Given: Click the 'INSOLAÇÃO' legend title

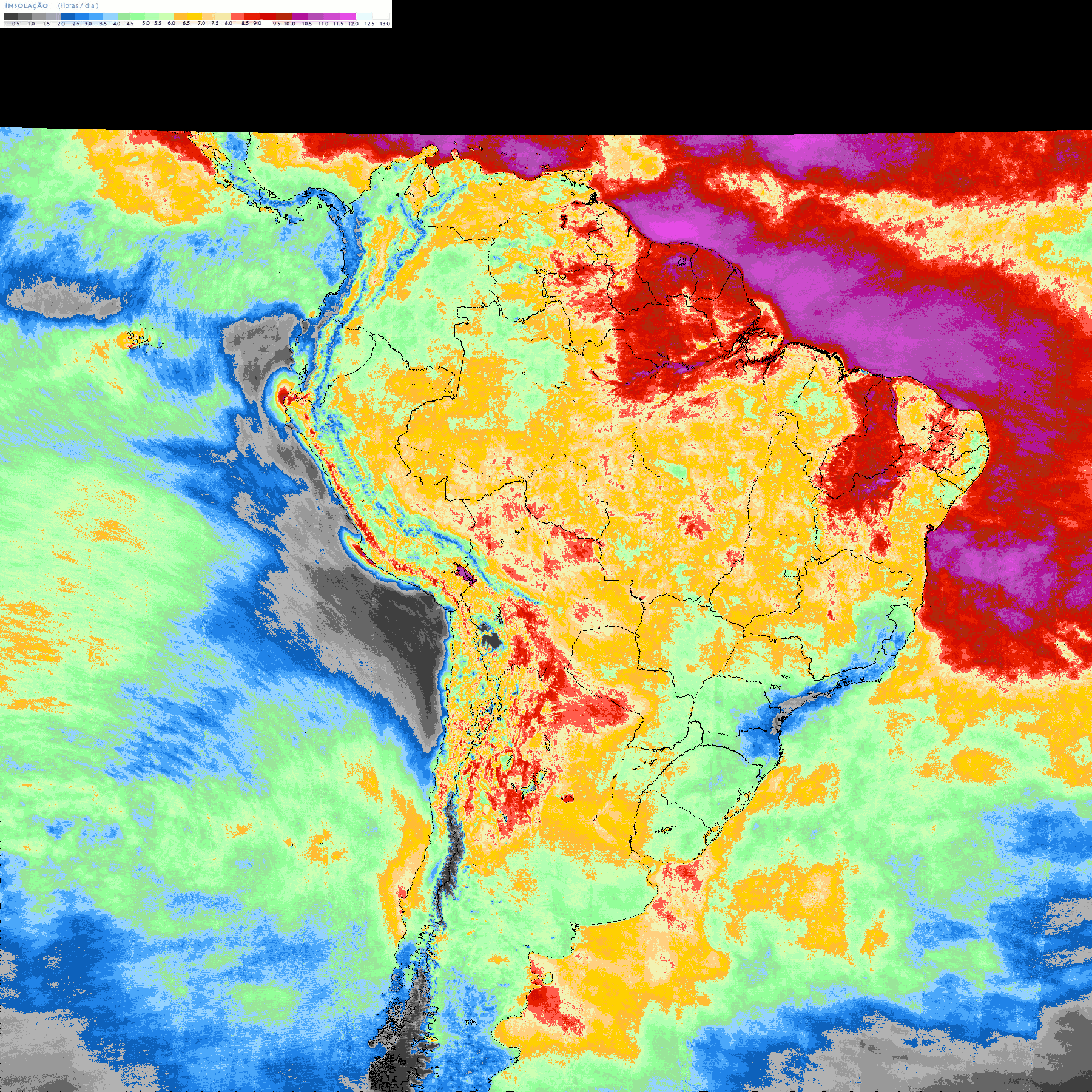Looking at the screenshot, I should pos(27,5).
